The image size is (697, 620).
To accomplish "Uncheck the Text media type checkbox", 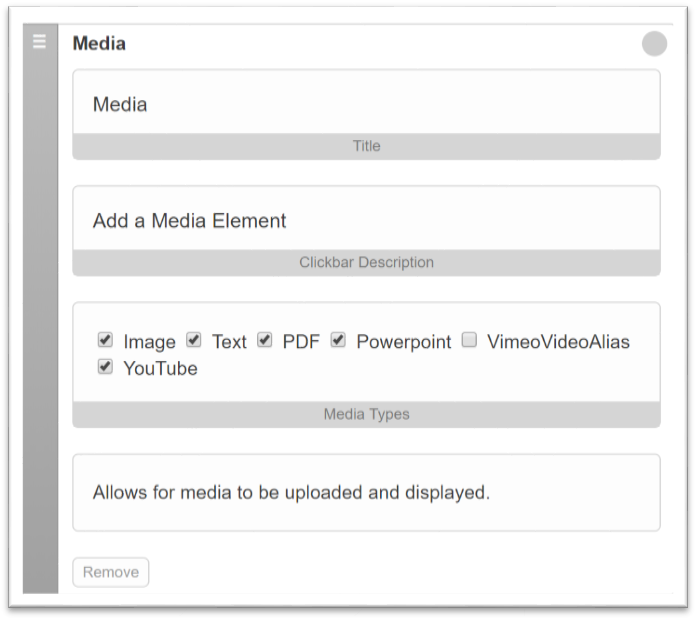I will (x=194, y=340).
